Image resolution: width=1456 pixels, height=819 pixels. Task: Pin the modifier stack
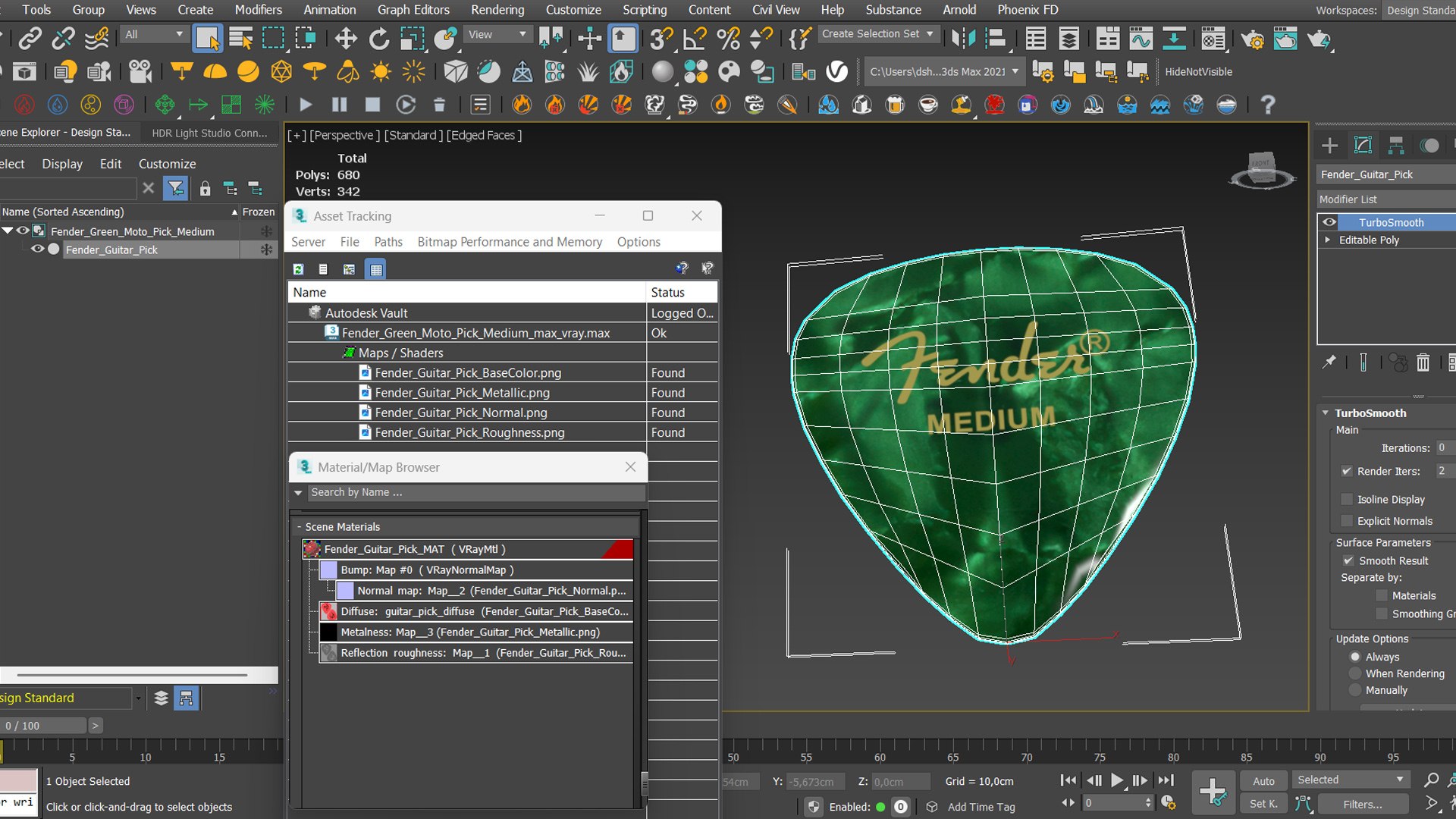click(1329, 362)
